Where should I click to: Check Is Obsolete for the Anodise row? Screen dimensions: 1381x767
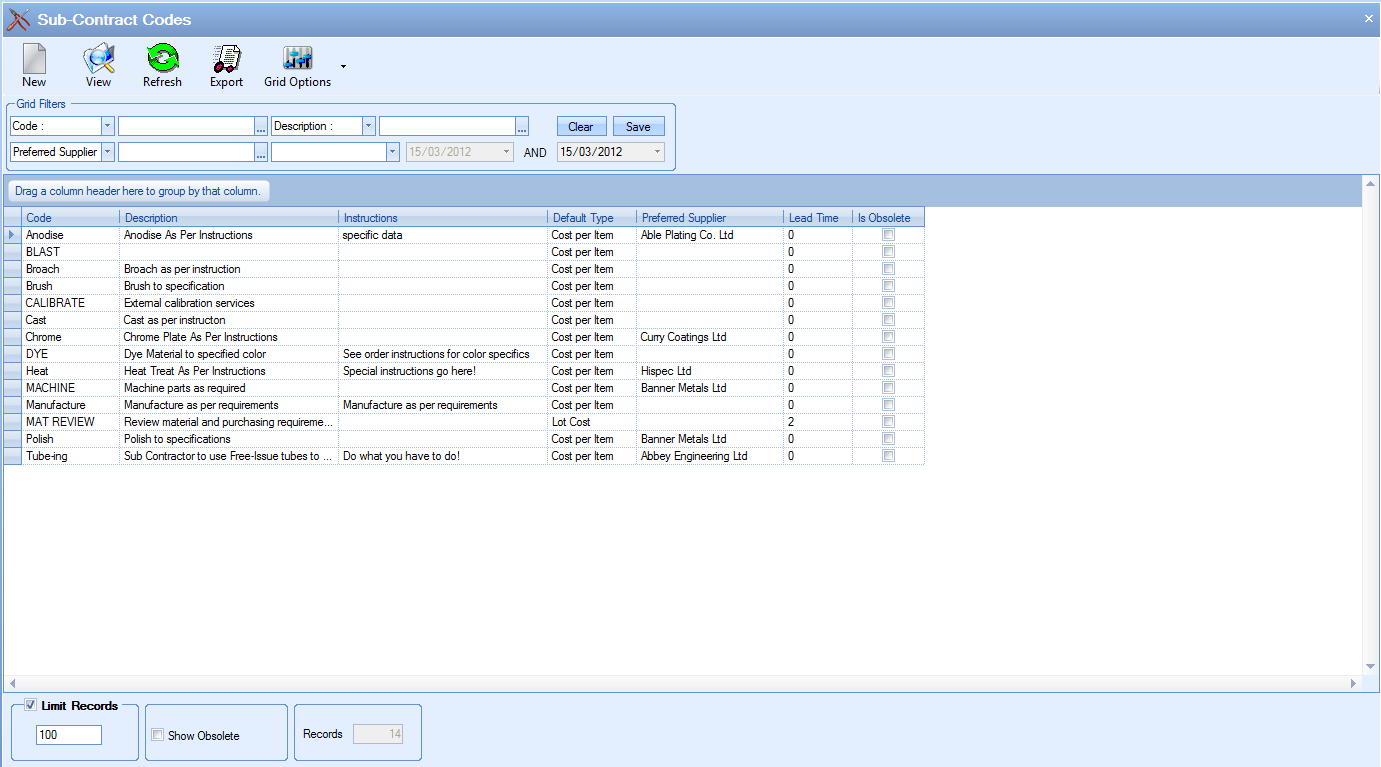[888, 235]
